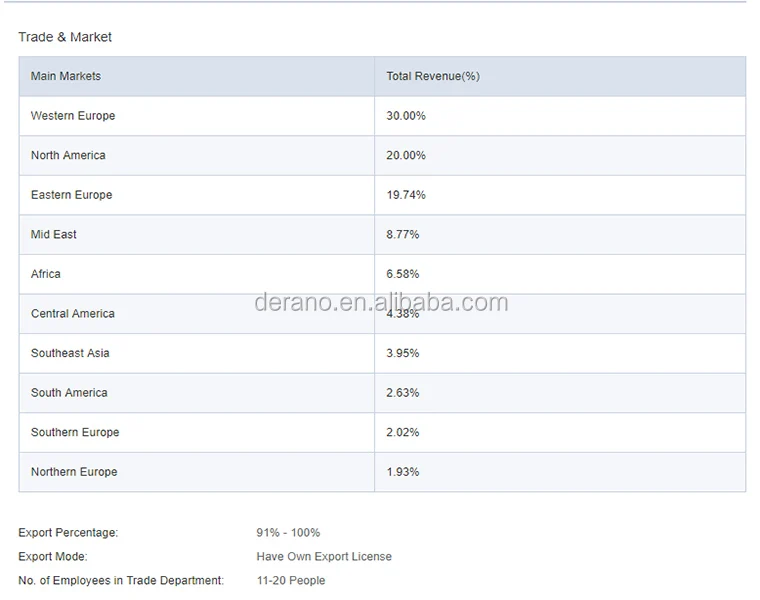Click the Trade & Market section heading
The image size is (760, 600).
65,37
